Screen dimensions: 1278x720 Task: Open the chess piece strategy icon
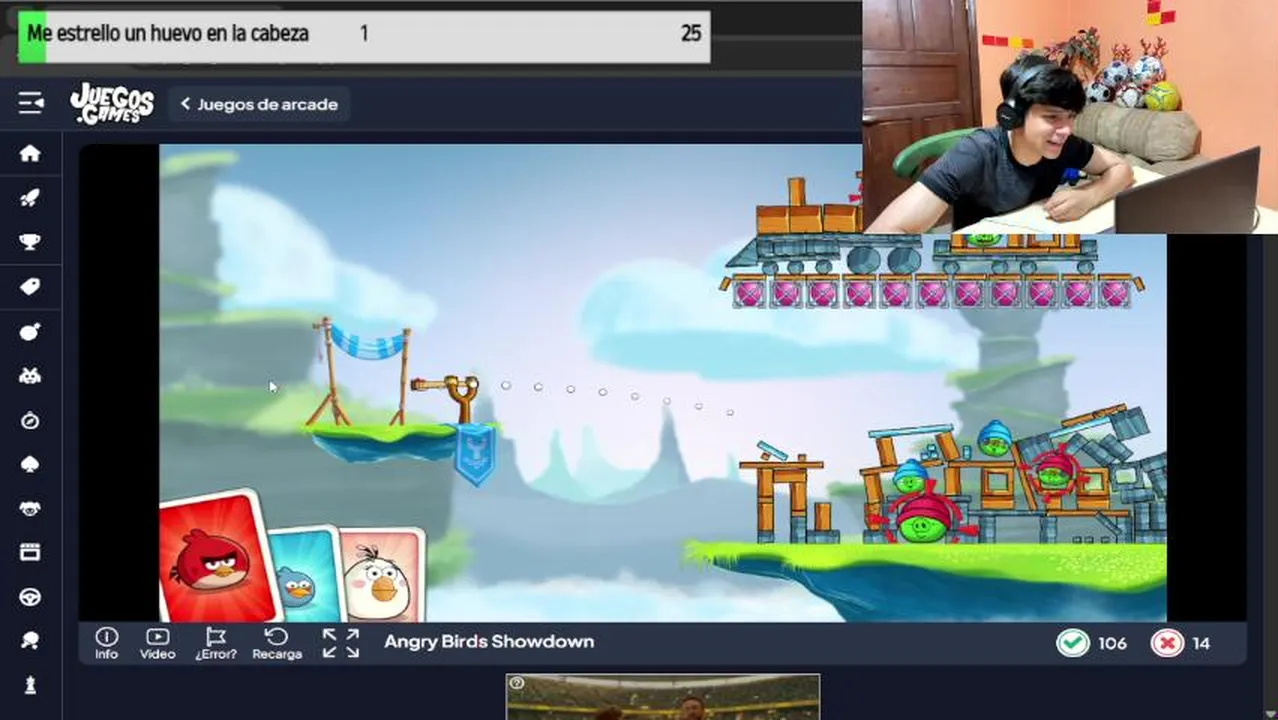click(30, 685)
